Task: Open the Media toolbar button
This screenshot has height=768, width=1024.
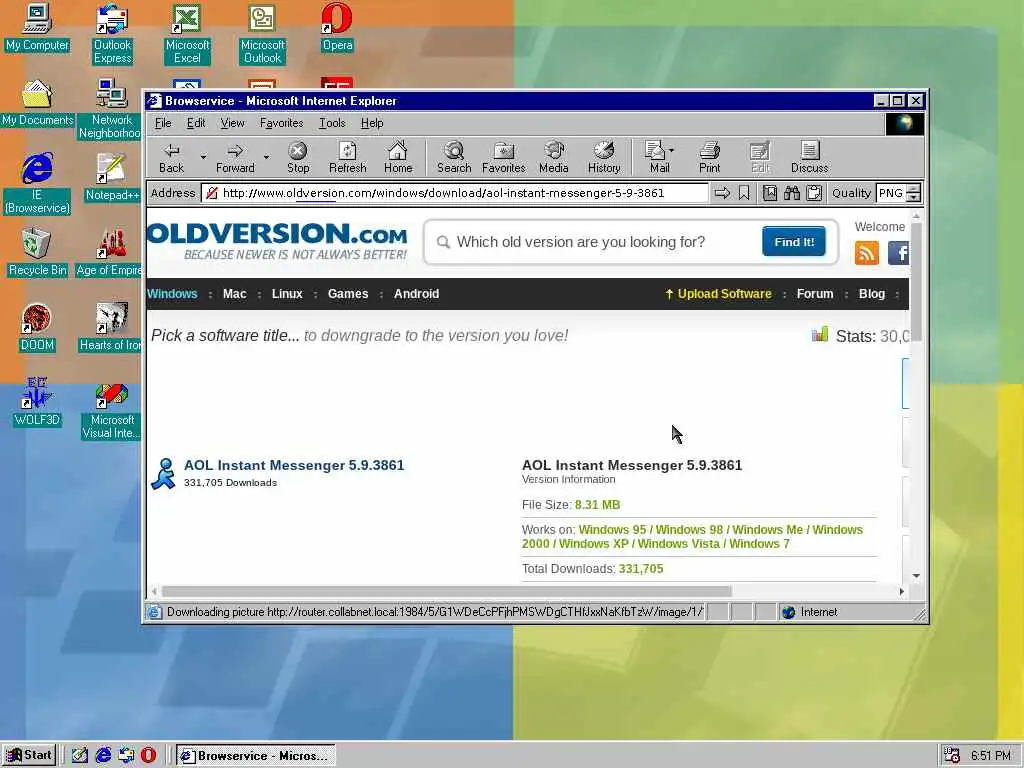Action: click(554, 157)
